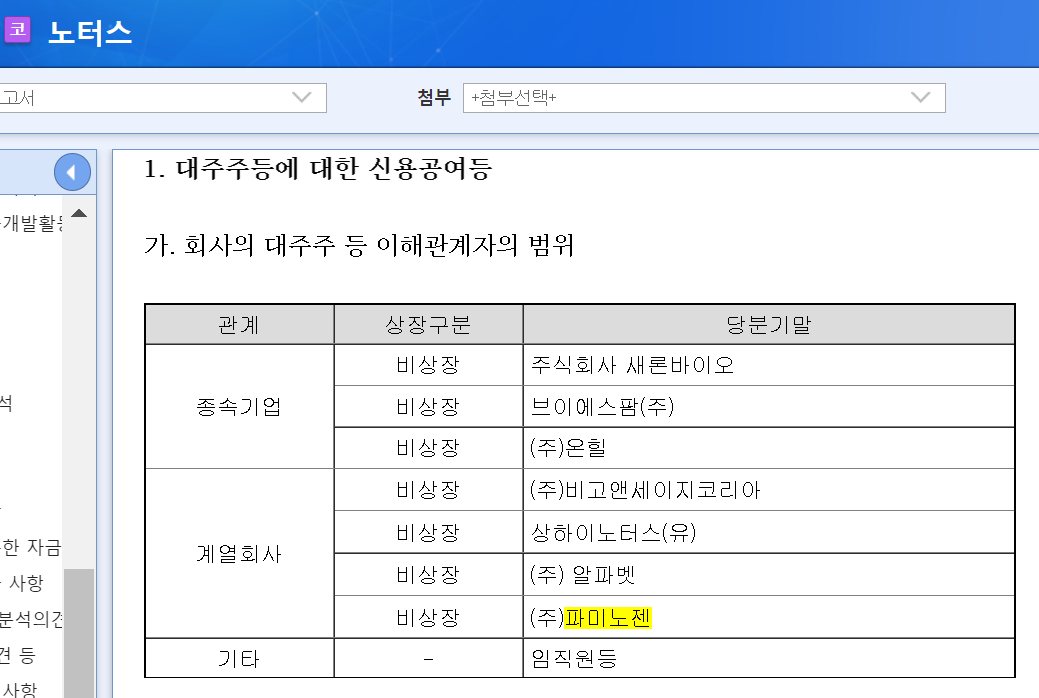Click the 첨부 label
The width and height of the screenshot is (1039, 698).
tap(434, 98)
